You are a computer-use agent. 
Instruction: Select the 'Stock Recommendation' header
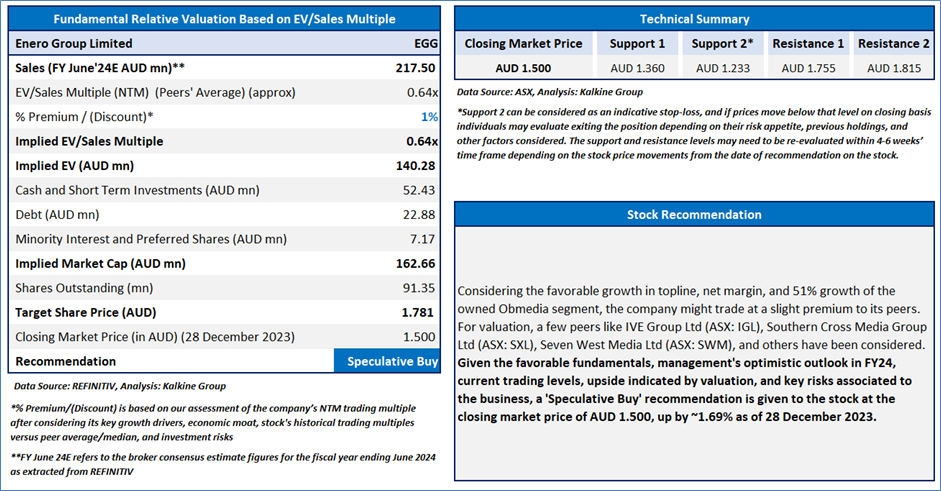[694, 215]
